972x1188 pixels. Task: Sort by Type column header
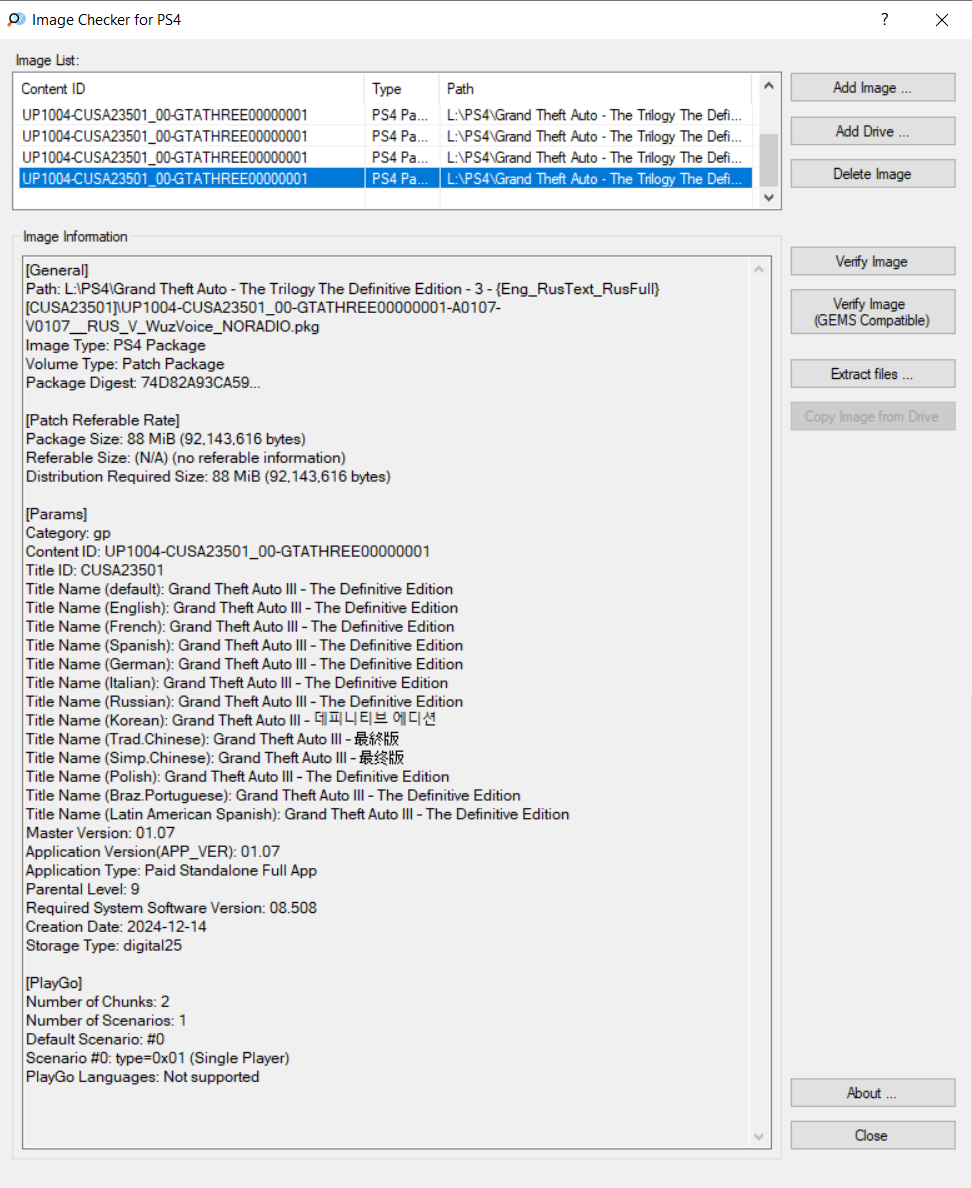(402, 89)
